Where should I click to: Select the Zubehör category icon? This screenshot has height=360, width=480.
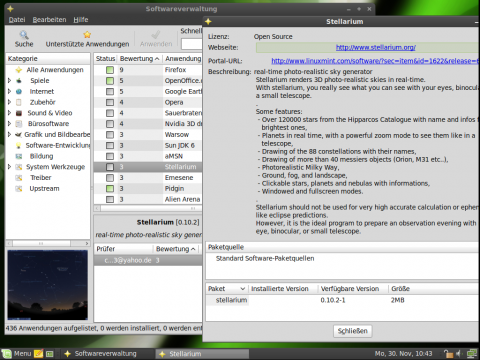(x=19, y=102)
